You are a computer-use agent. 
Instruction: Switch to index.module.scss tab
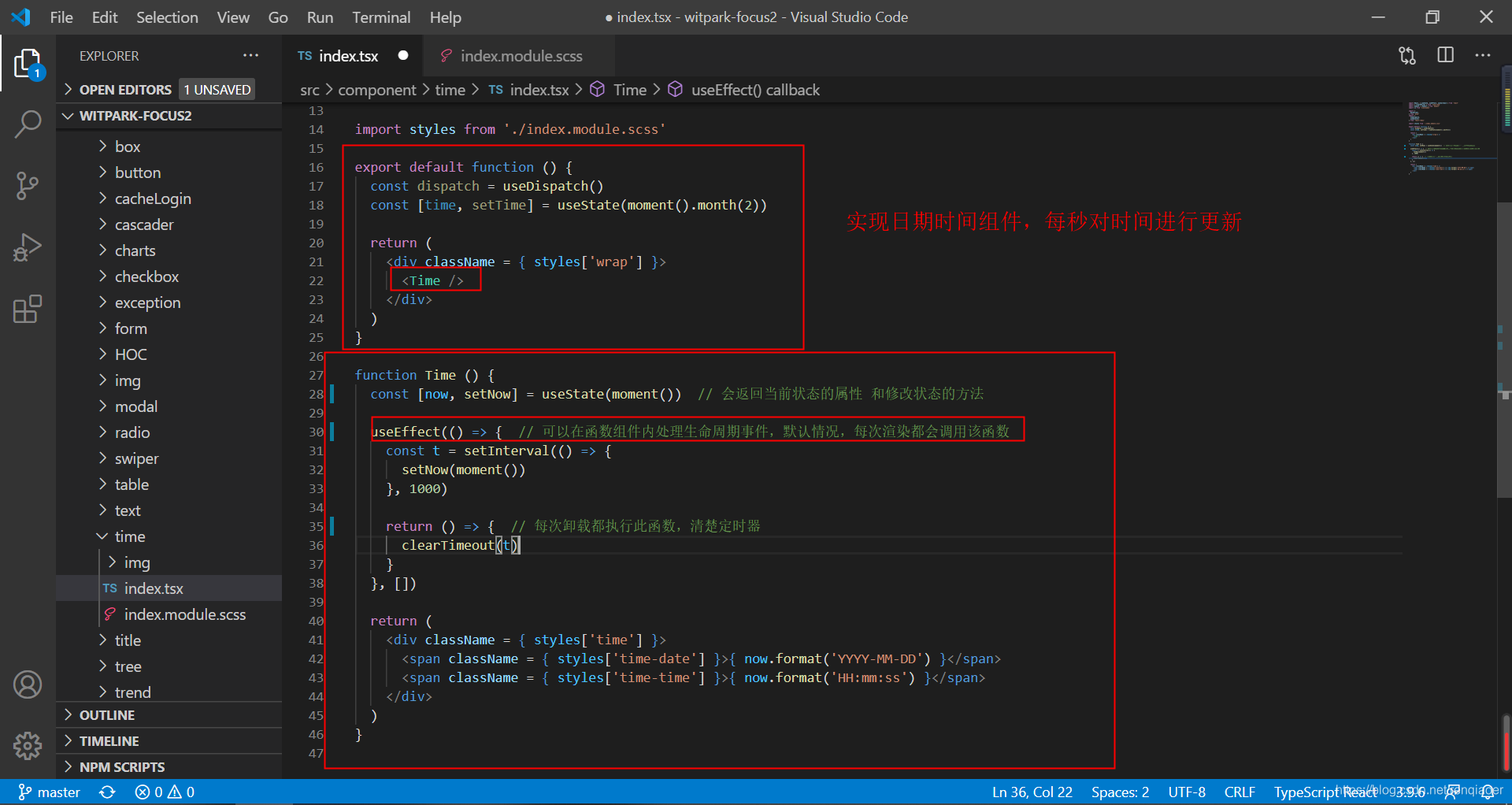(x=520, y=56)
